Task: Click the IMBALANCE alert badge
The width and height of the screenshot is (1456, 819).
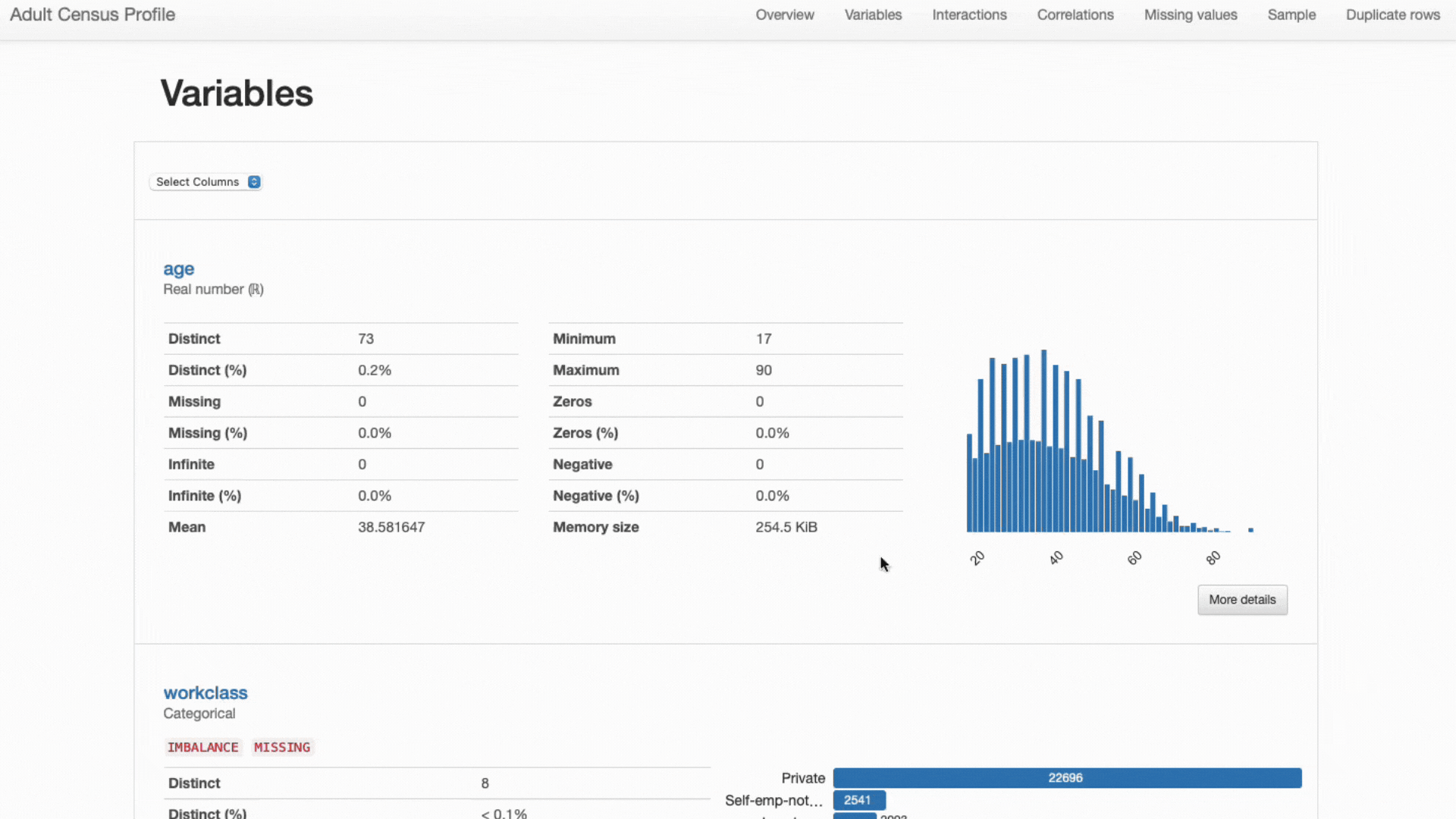Action: (x=202, y=748)
